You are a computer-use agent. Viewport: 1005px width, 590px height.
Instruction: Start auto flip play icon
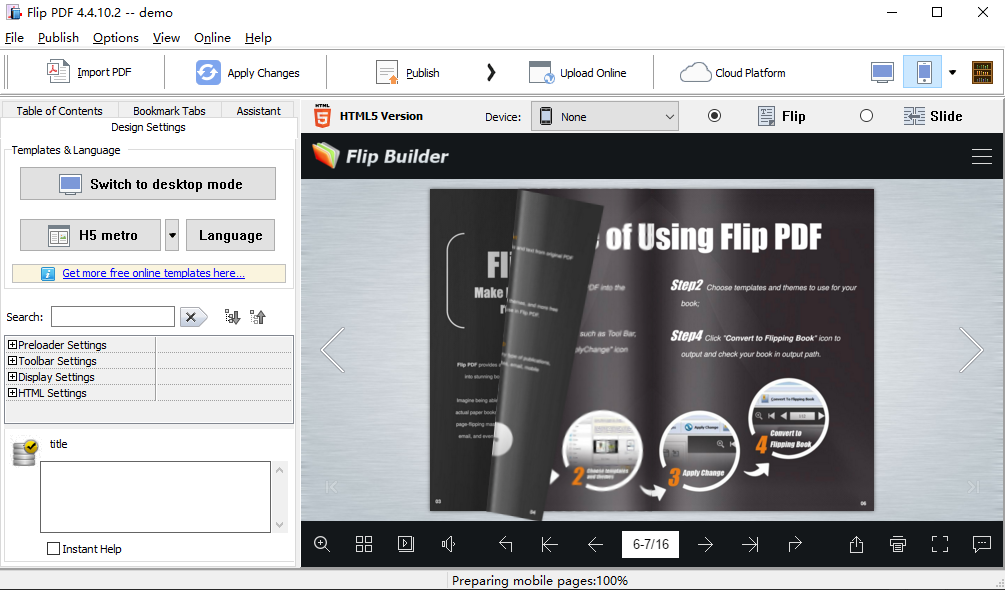click(x=406, y=545)
